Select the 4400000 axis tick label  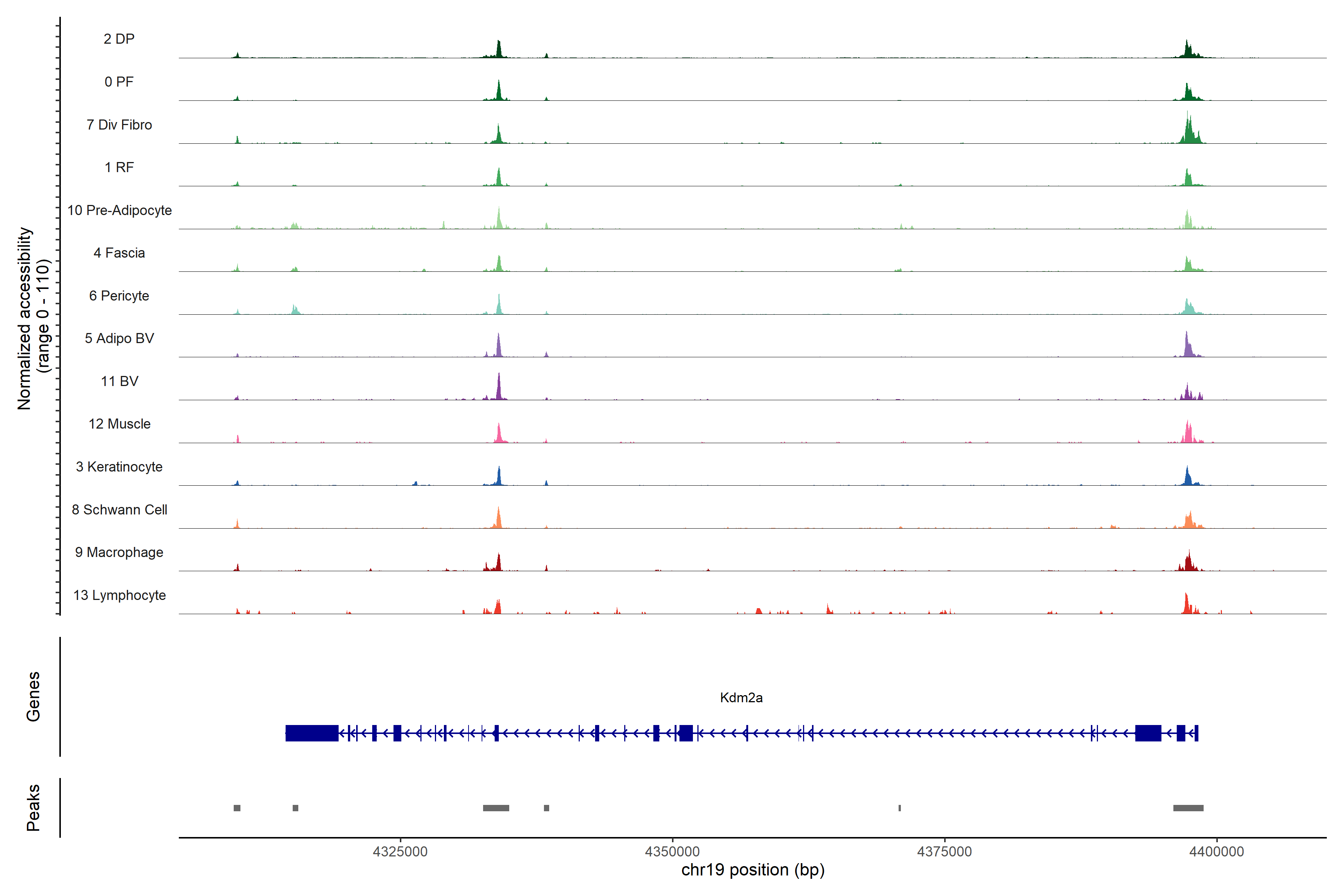click(x=1216, y=852)
